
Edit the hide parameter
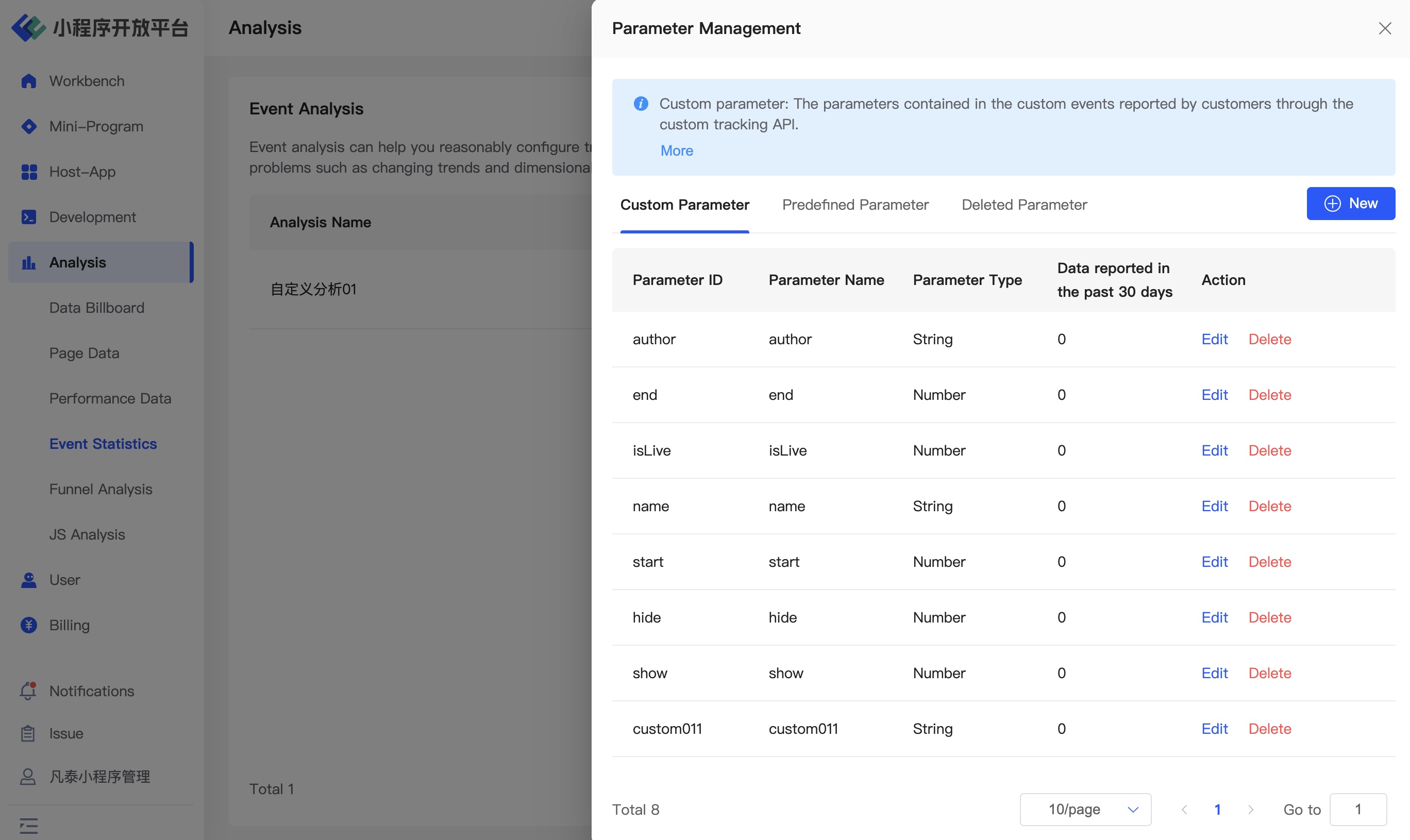point(1214,617)
